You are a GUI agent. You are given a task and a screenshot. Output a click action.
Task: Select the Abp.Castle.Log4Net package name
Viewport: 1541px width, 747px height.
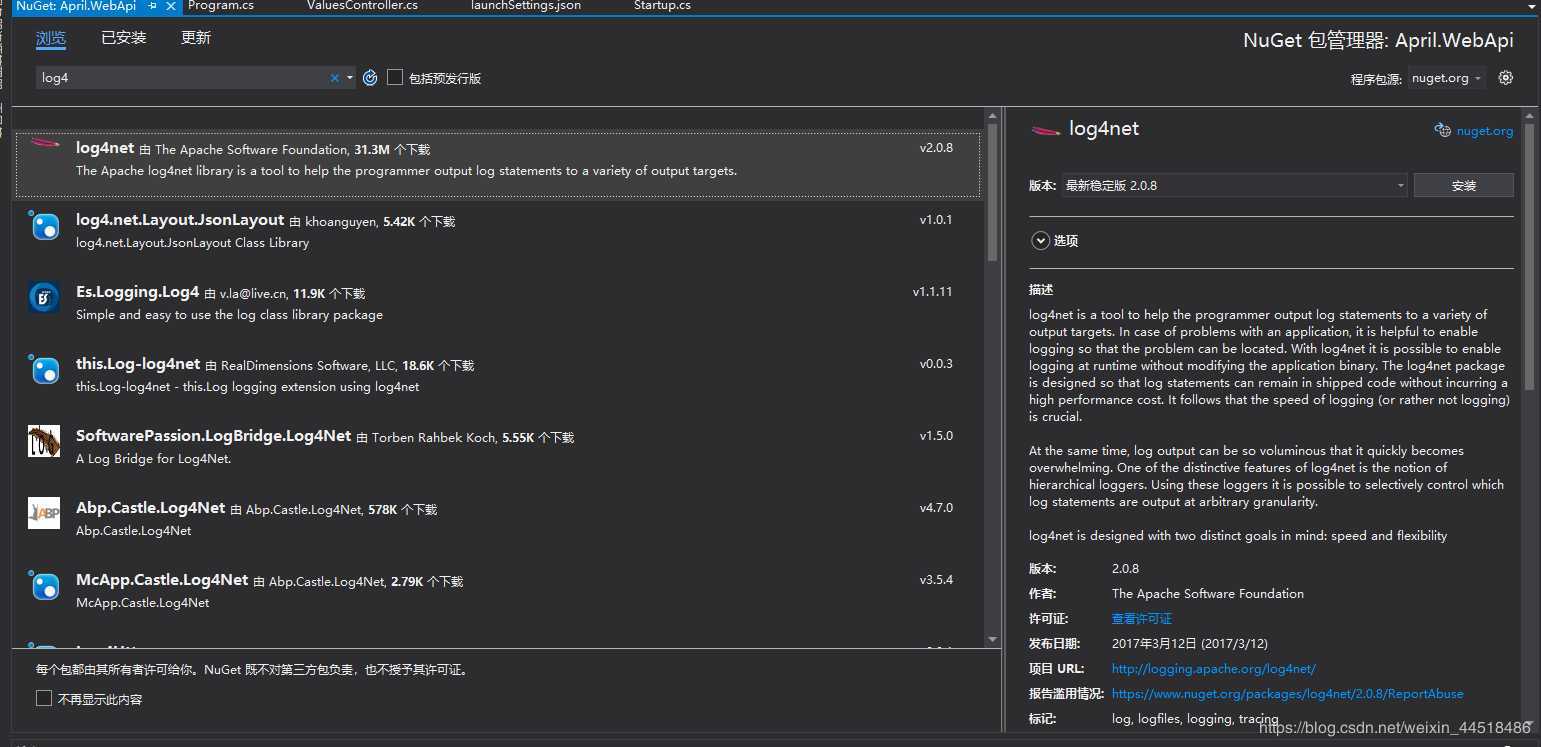(151, 508)
